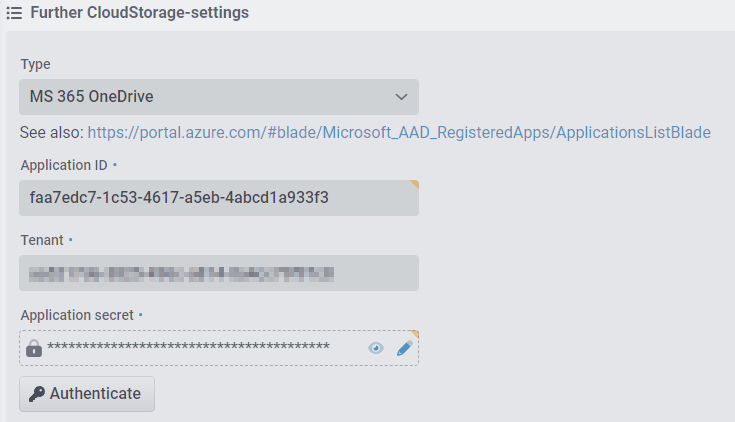Viewport: 735px width, 422px height.
Task: Click the See also text
Action: click(x=52, y=133)
